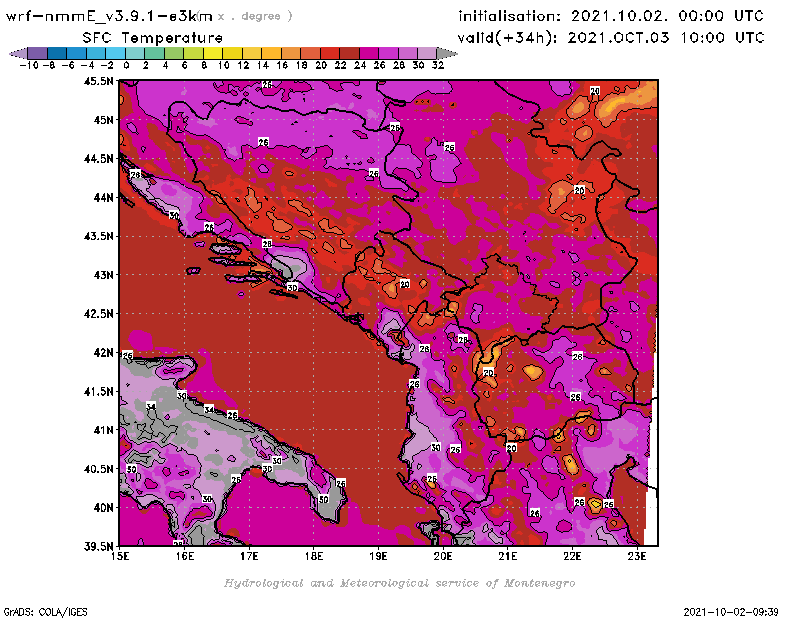Click the red 20 to 22 legend swatch
The image size is (800, 618).
(x=330, y=53)
